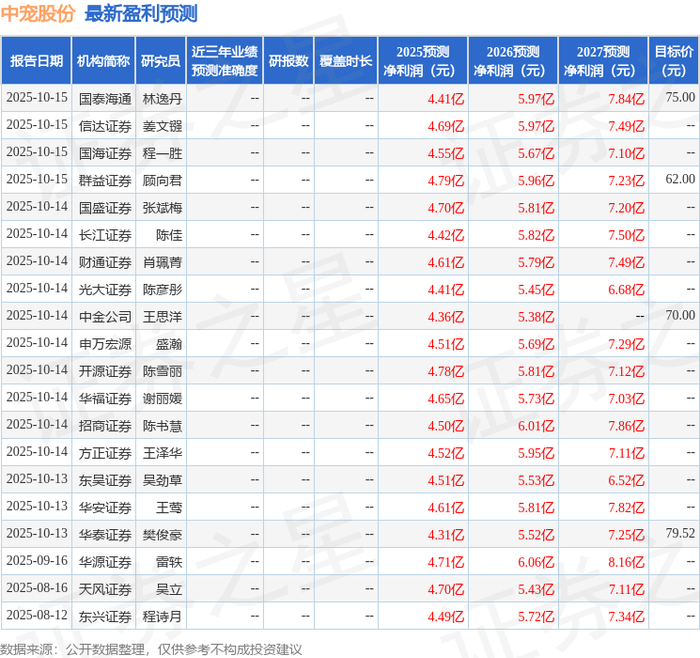
Task: Click the 4.31亿 profit value
Action: [446, 535]
